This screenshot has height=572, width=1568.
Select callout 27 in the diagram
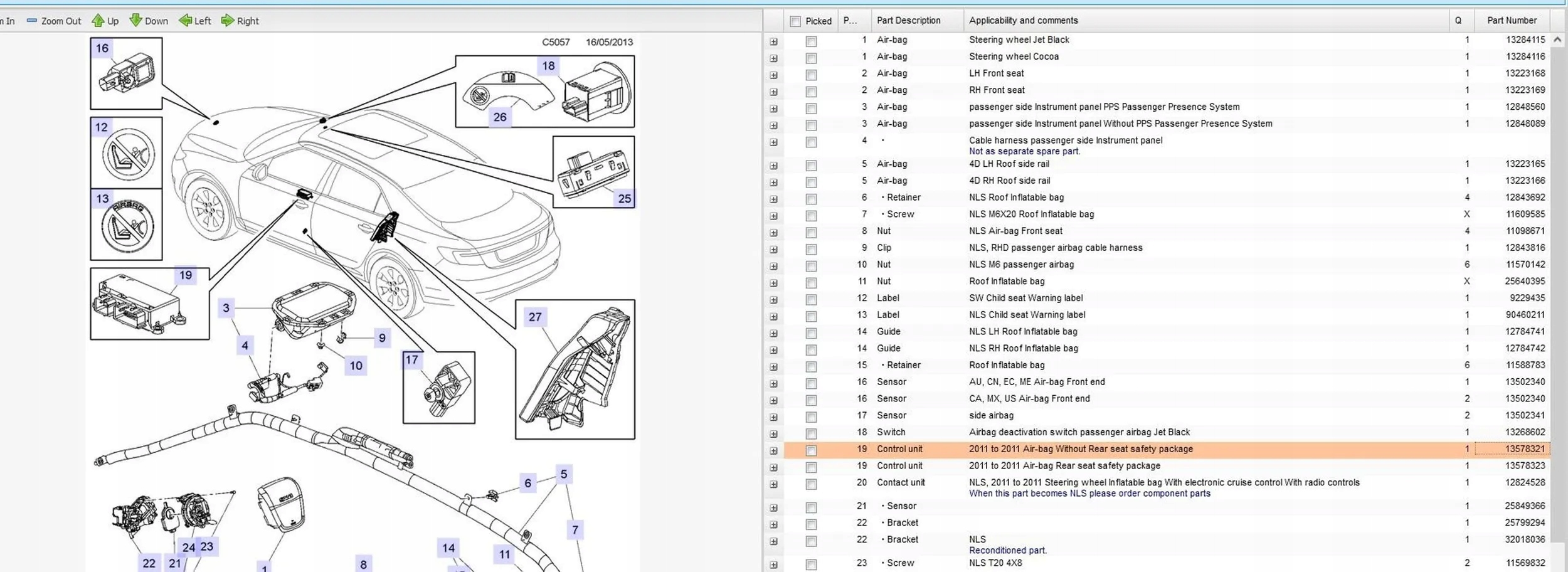(535, 317)
